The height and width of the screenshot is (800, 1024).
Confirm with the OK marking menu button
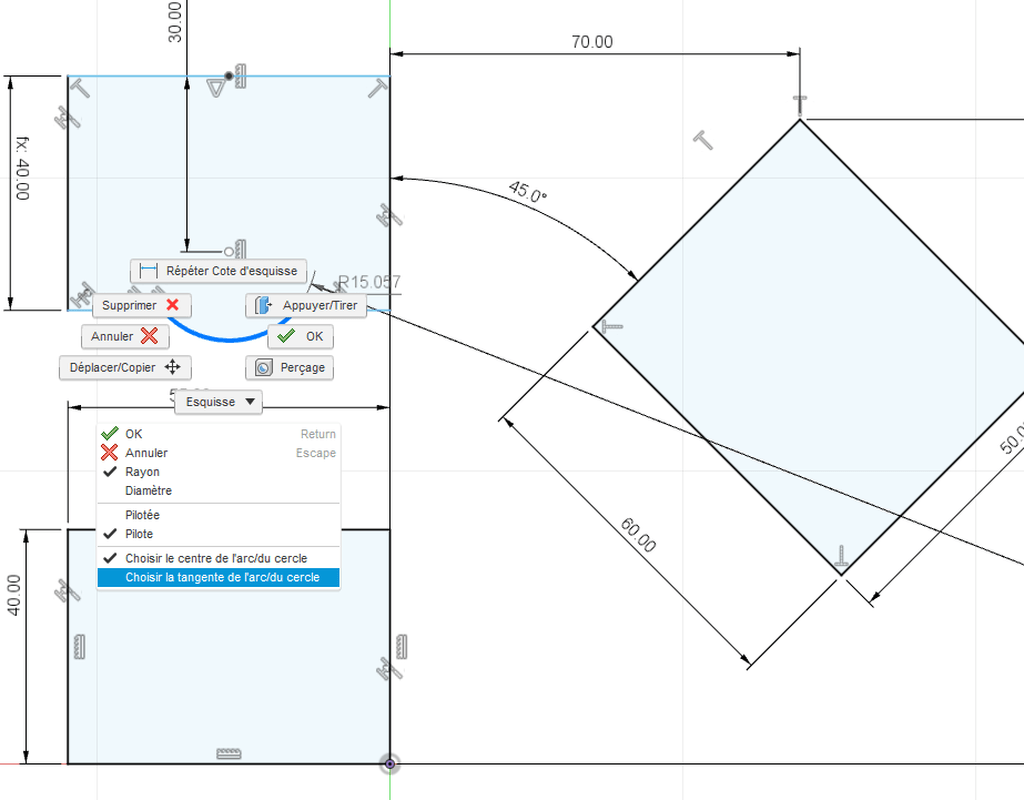[300, 336]
